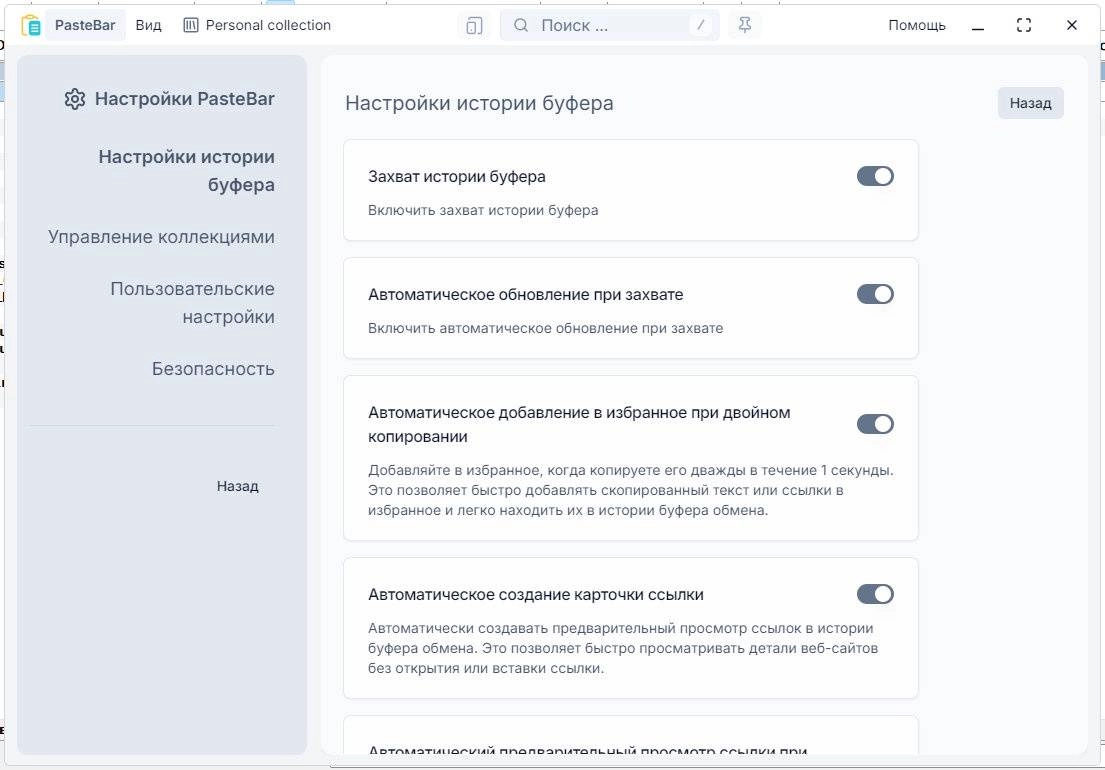
Task: Click the slash shortcut hint in search
Action: coord(700,25)
